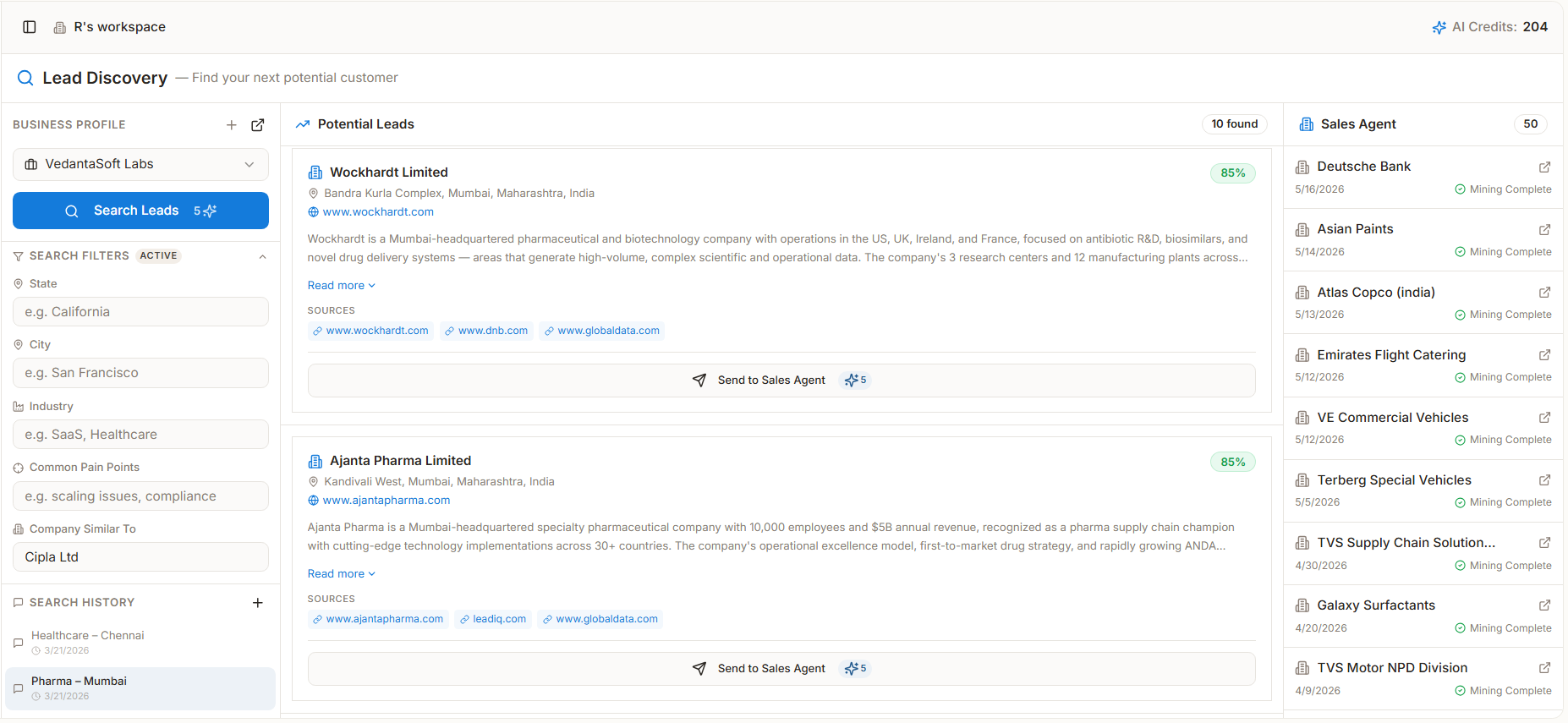Collapse the Search Filters section
Viewport: 1568px width, 723px height.
coord(262,256)
